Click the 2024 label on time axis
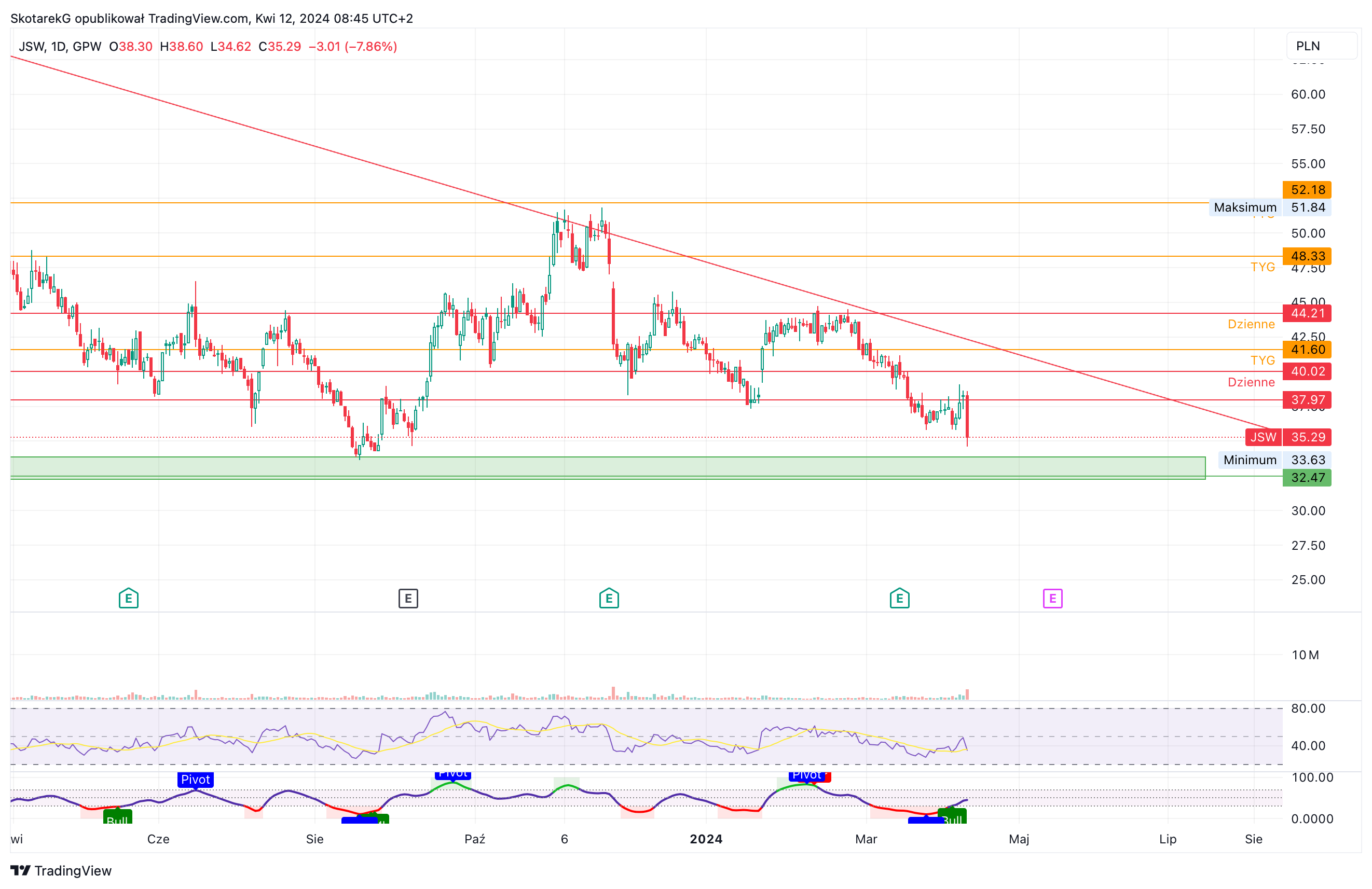1372x889 pixels. click(x=706, y=839)
